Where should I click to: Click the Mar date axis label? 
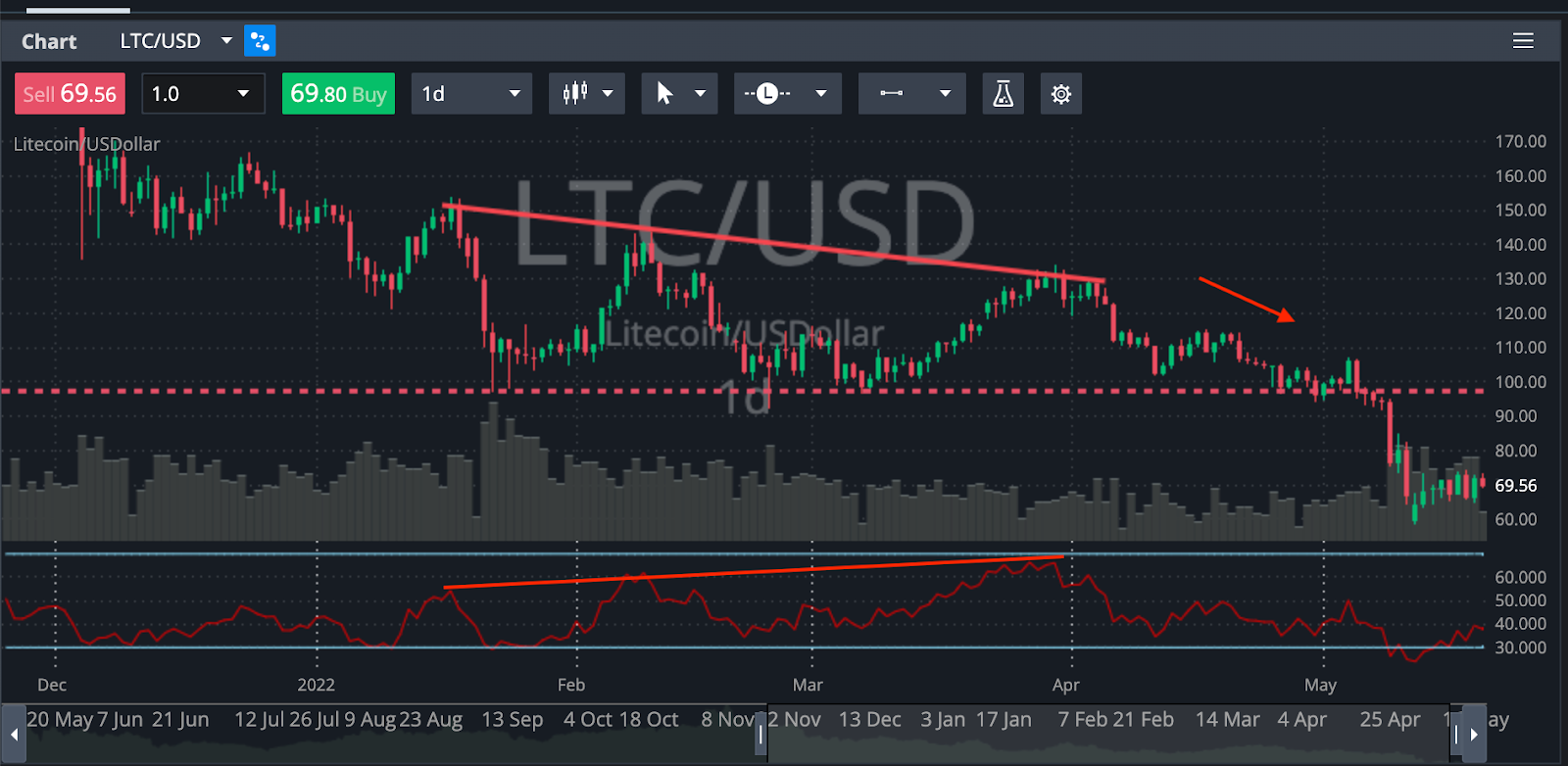coord(808,685)
